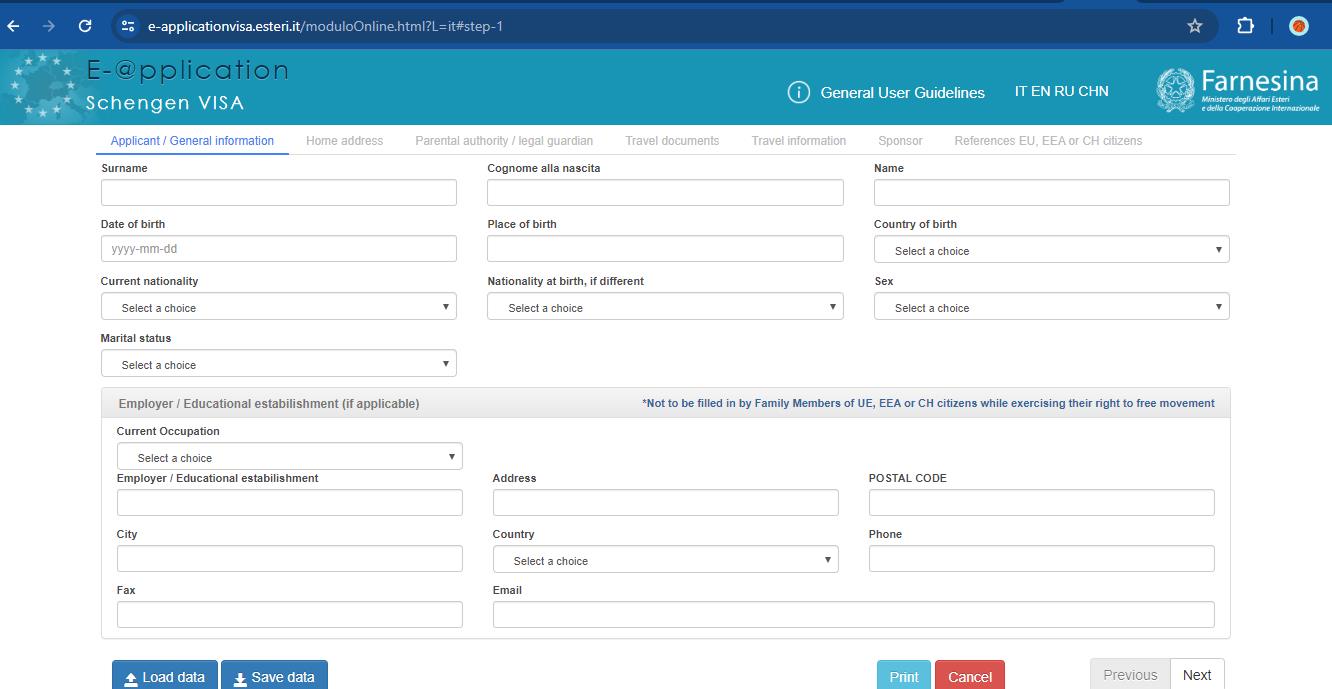Bookmark this page with the star icon
This screenshot has width=1332, height=689.
pyautogui.click(x=1194, y=26)
